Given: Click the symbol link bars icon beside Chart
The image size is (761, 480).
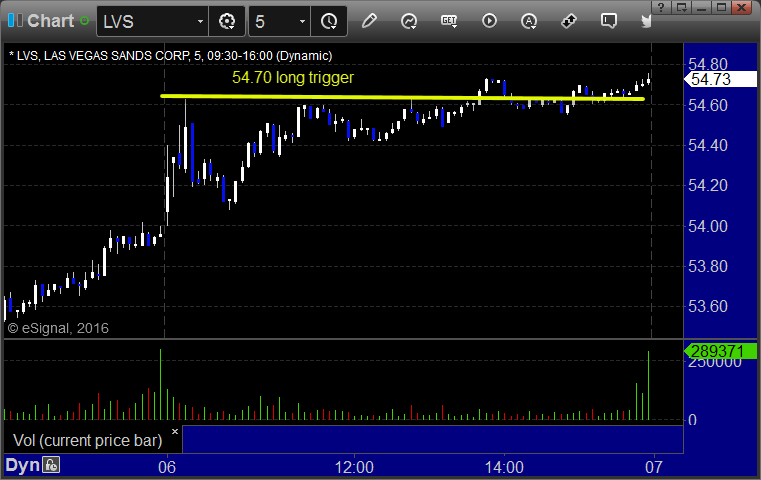Looking at the screenshot, I should 15,21.
